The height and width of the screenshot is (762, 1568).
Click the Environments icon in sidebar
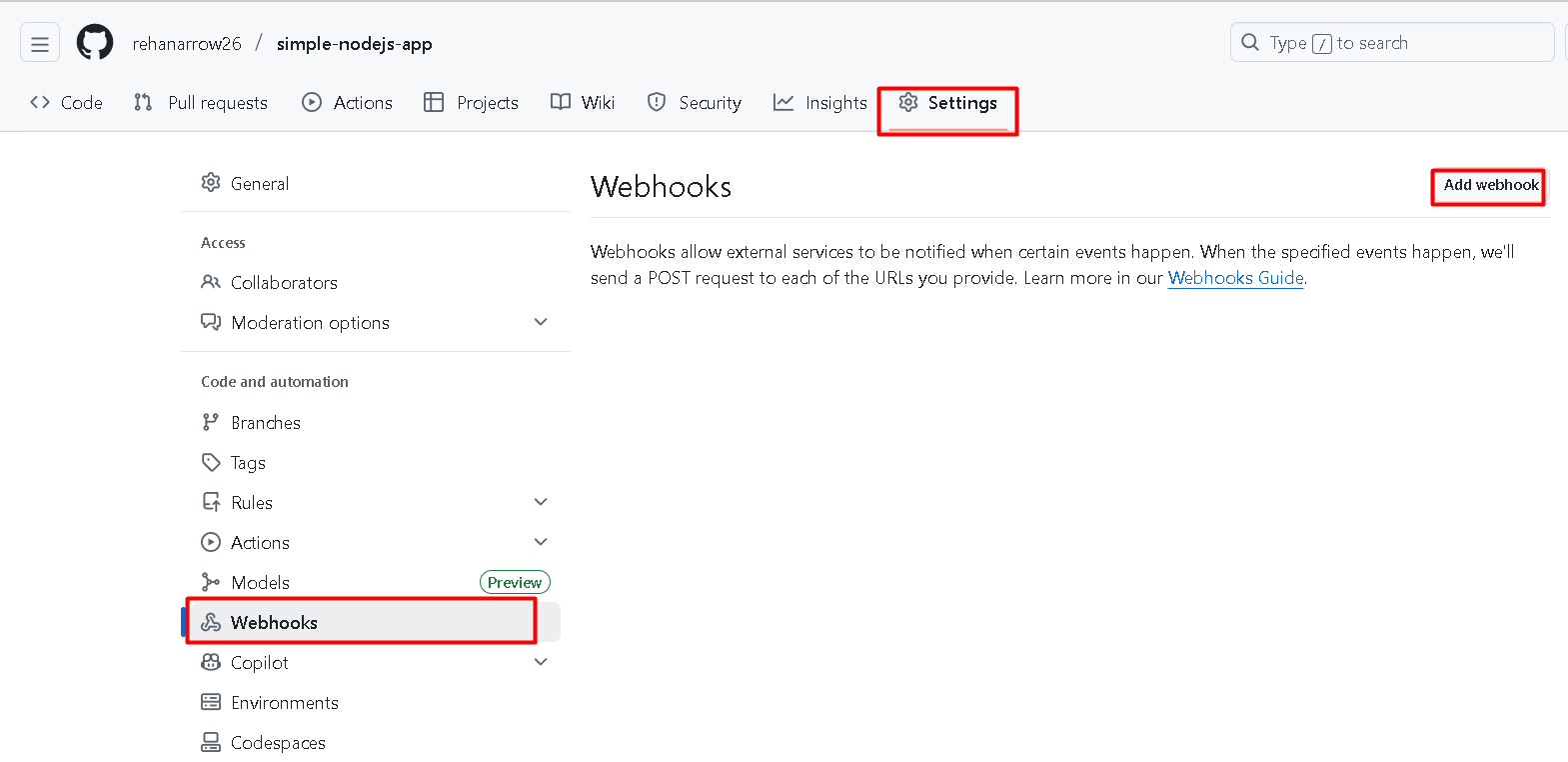[x=211, y=702]
